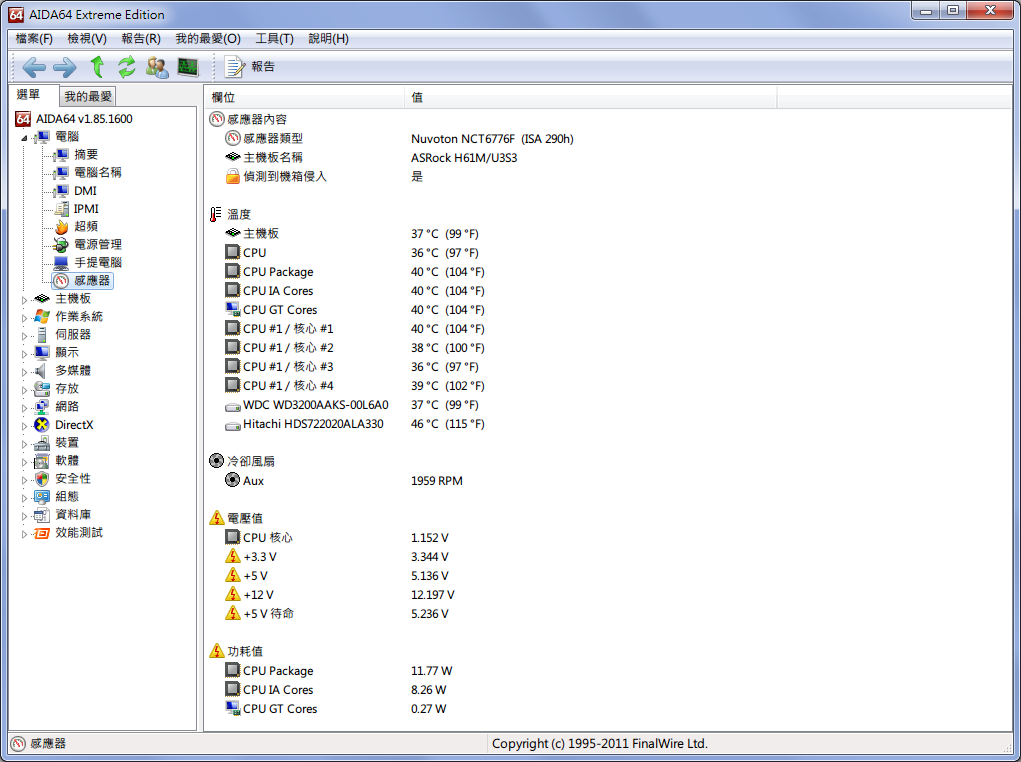The image size is (1021, 762).
Task: Select AIDA64 v1.85.1600 root node
Action: tap(84, 119)
